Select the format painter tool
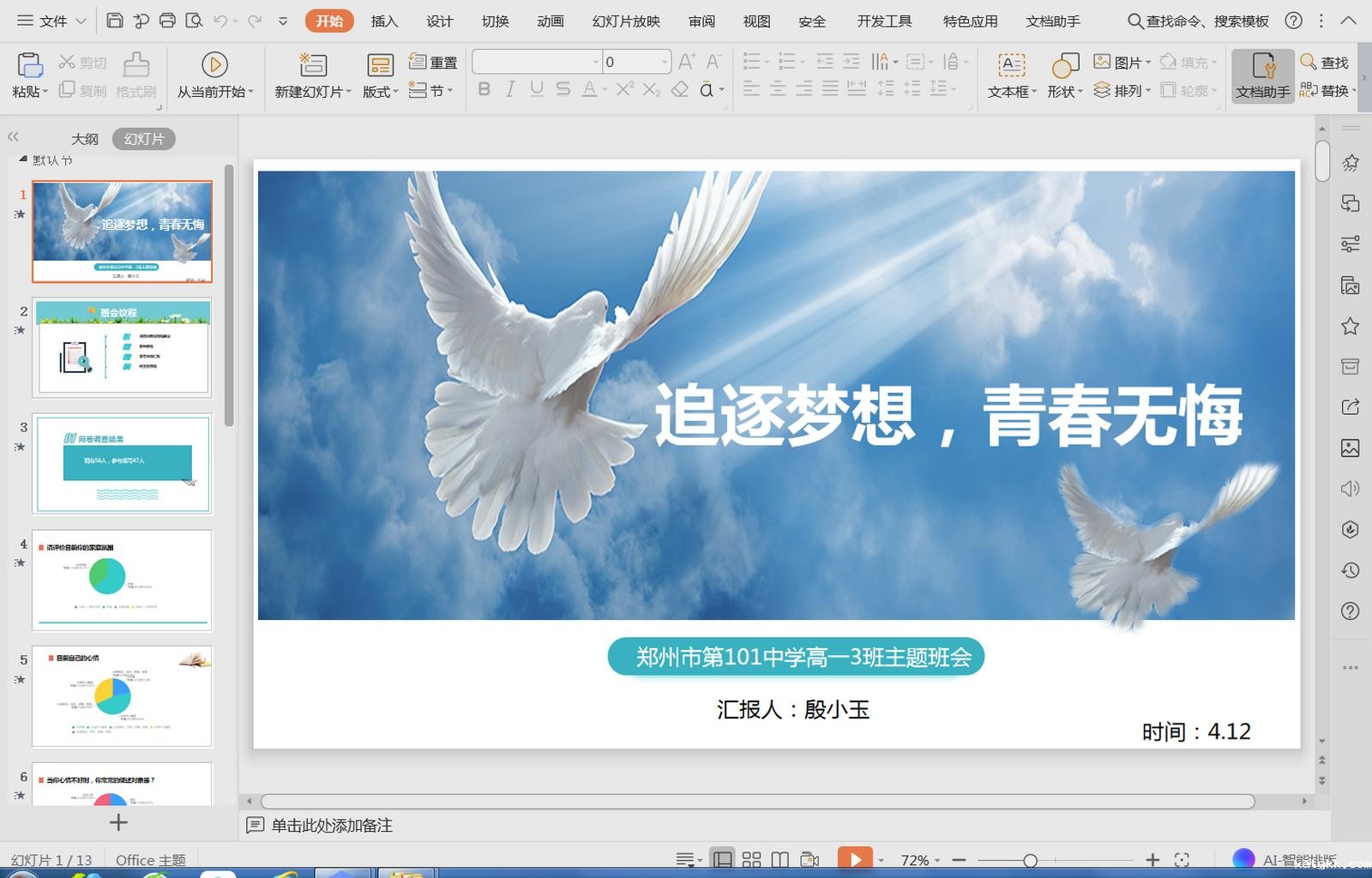Screen dimensions: 1372x878 (135, 75)
